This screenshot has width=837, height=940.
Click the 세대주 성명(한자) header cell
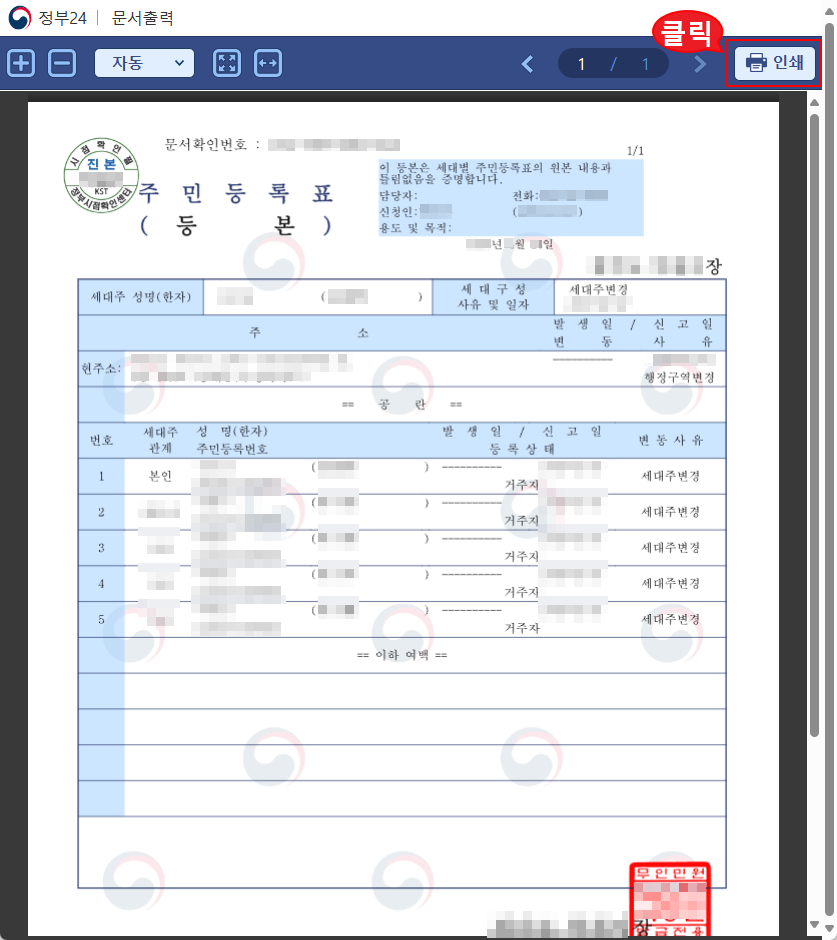click(x=141, y=297)
